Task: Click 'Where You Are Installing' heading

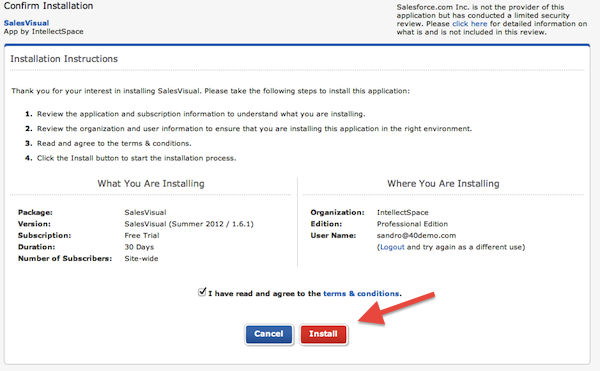Action: [443, 184]
